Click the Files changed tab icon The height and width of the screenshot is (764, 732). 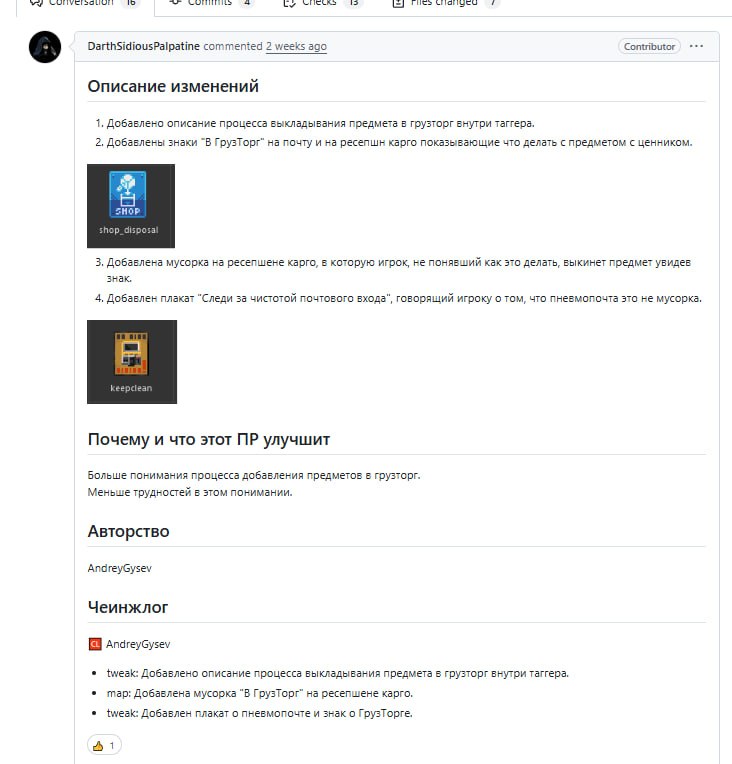(398, 3)
